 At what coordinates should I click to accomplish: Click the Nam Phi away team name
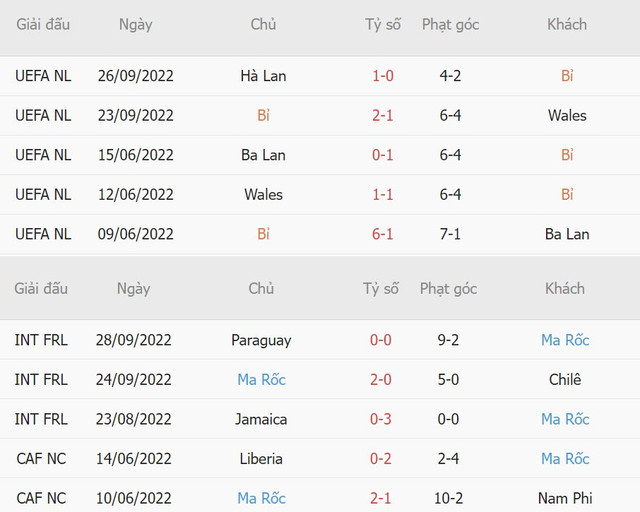point(565,498)
